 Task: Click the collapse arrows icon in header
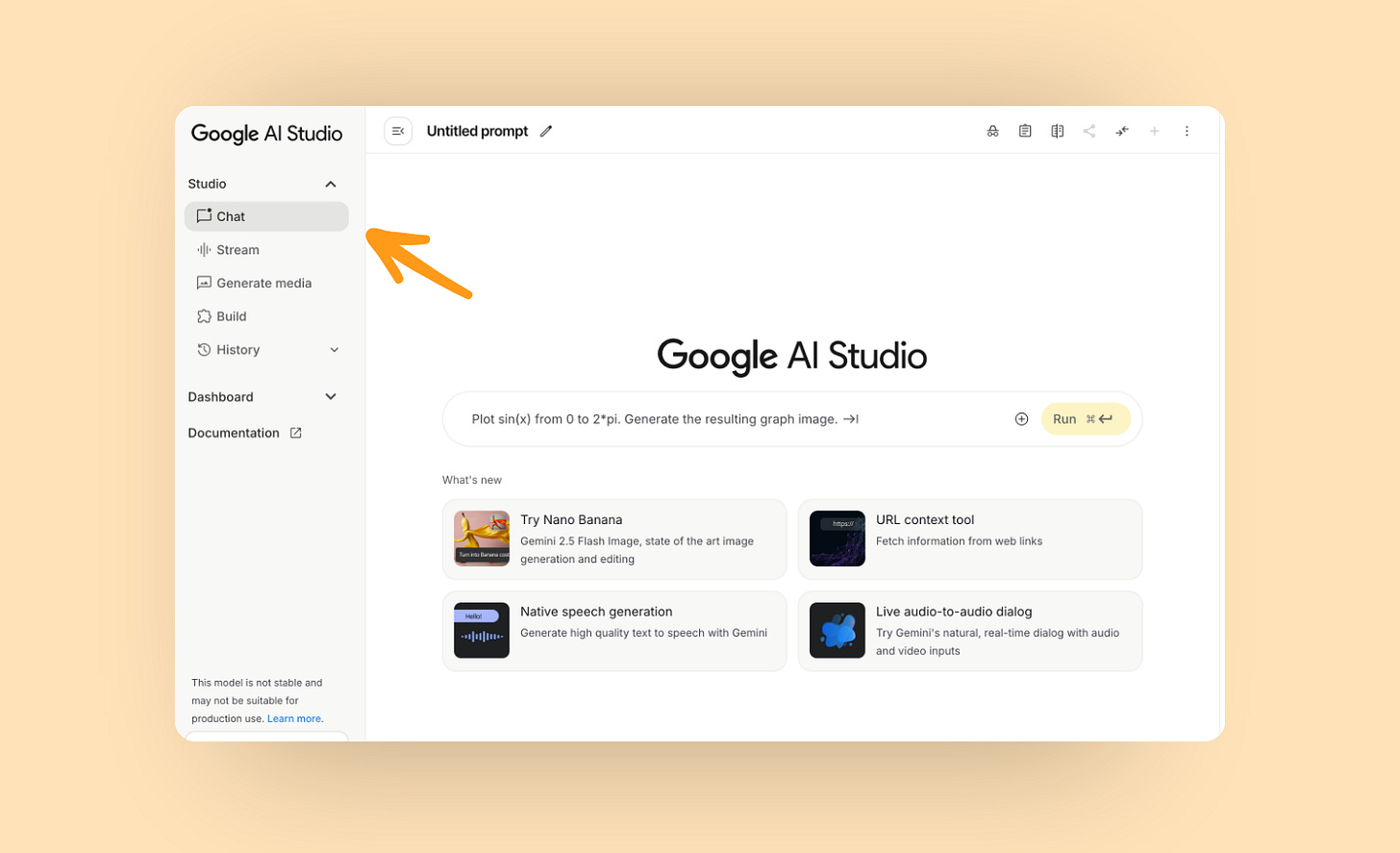coord(1122,131)
